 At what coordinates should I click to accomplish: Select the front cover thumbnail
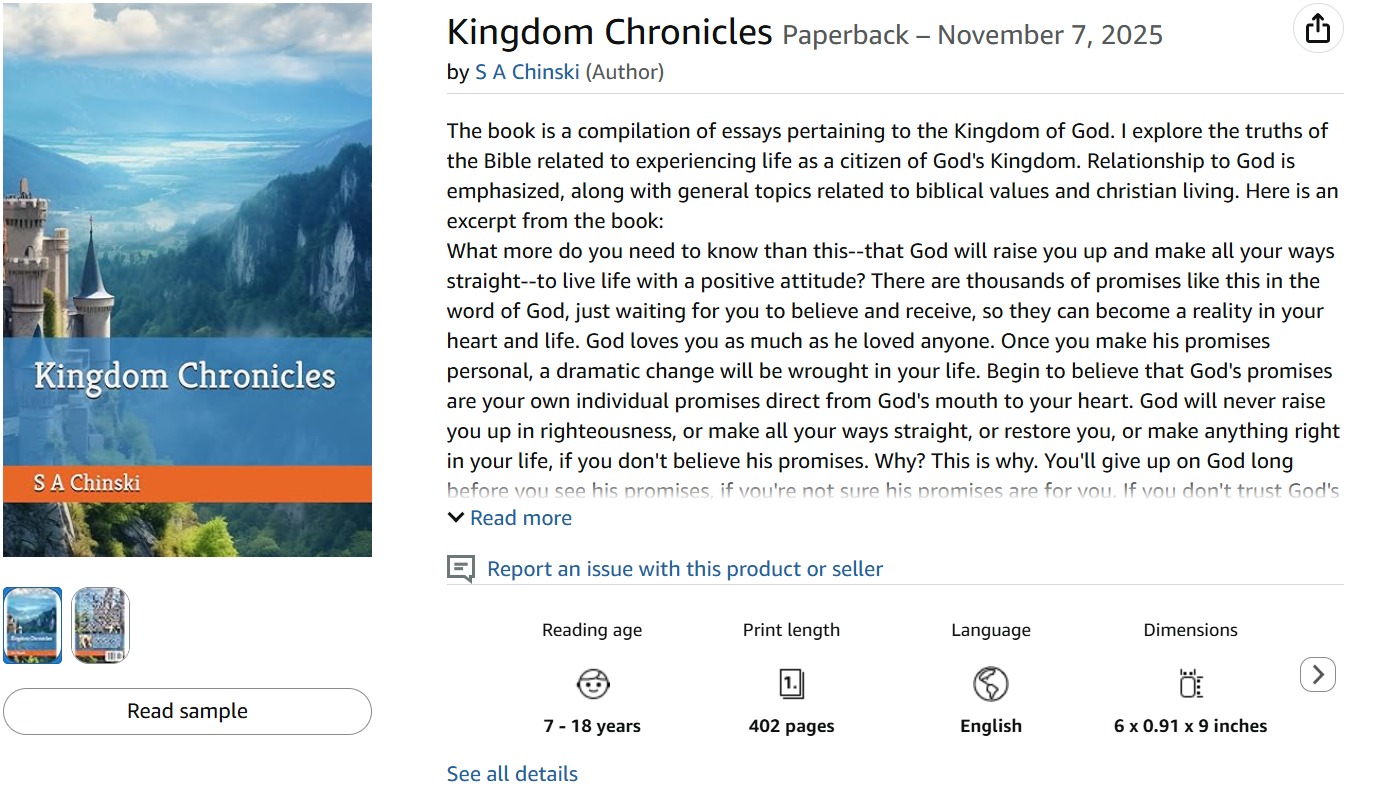(x=33, y=625)
